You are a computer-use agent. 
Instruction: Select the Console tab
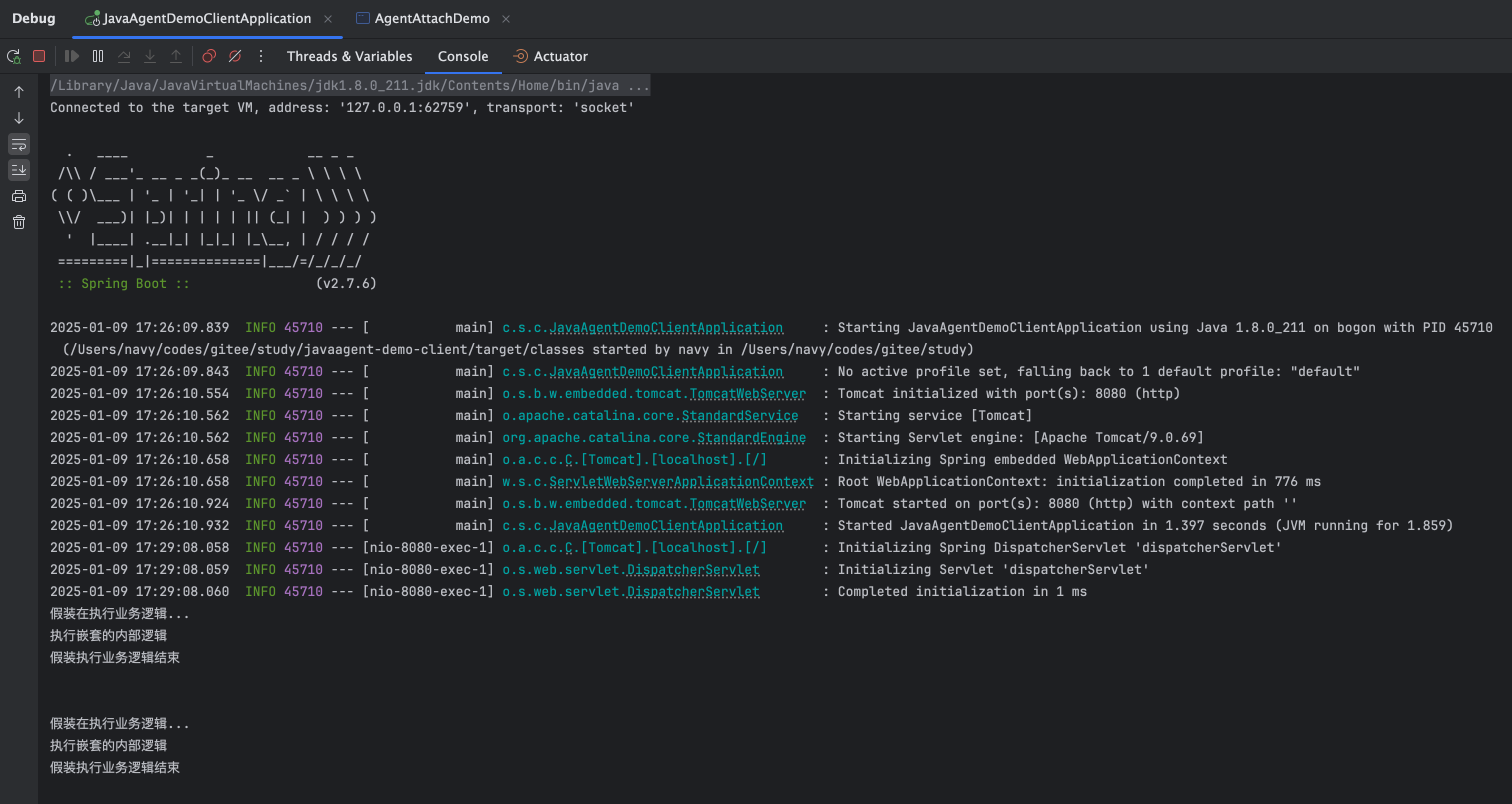point(462,56)
